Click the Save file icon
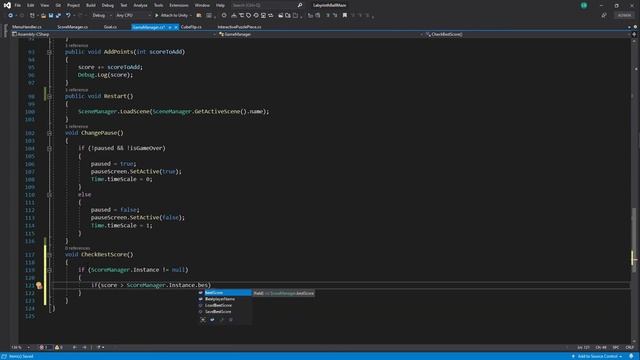640x360 pixels. click(x=51, y=16)
